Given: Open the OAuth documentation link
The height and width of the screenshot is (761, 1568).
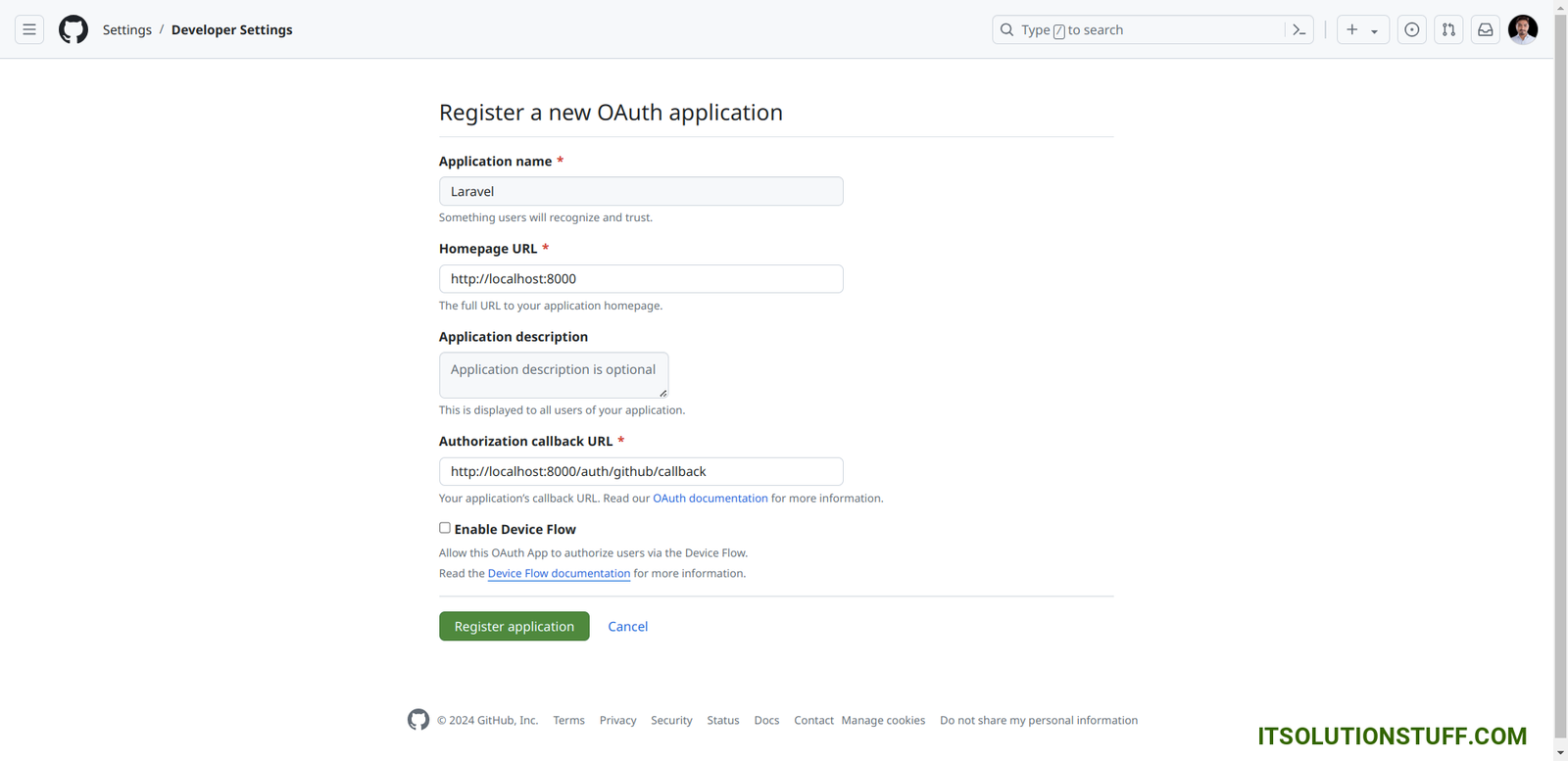Looking at the screenshot, I should (710, 499).
